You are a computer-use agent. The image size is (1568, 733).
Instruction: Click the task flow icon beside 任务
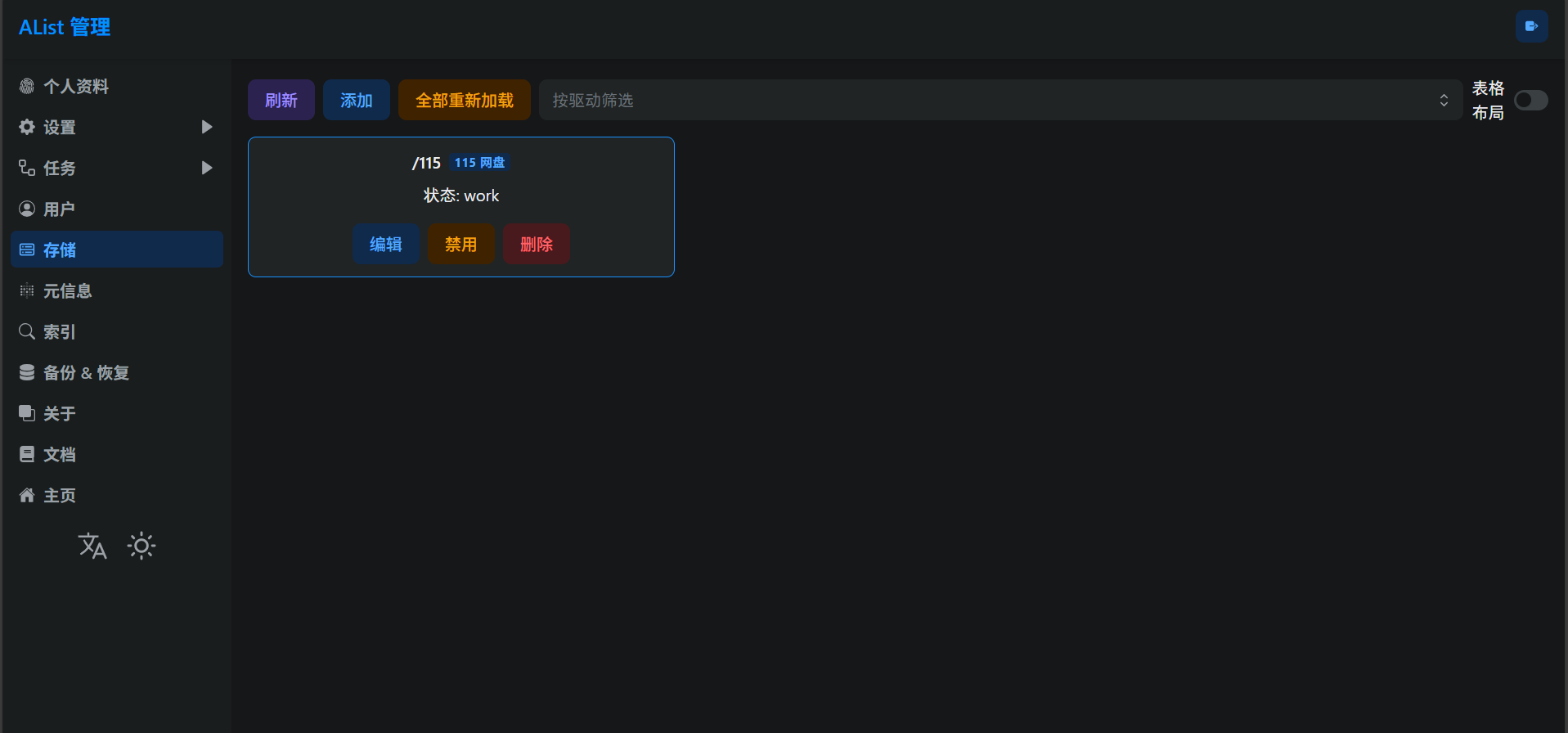pyautogui.click(x=27, y=168)
